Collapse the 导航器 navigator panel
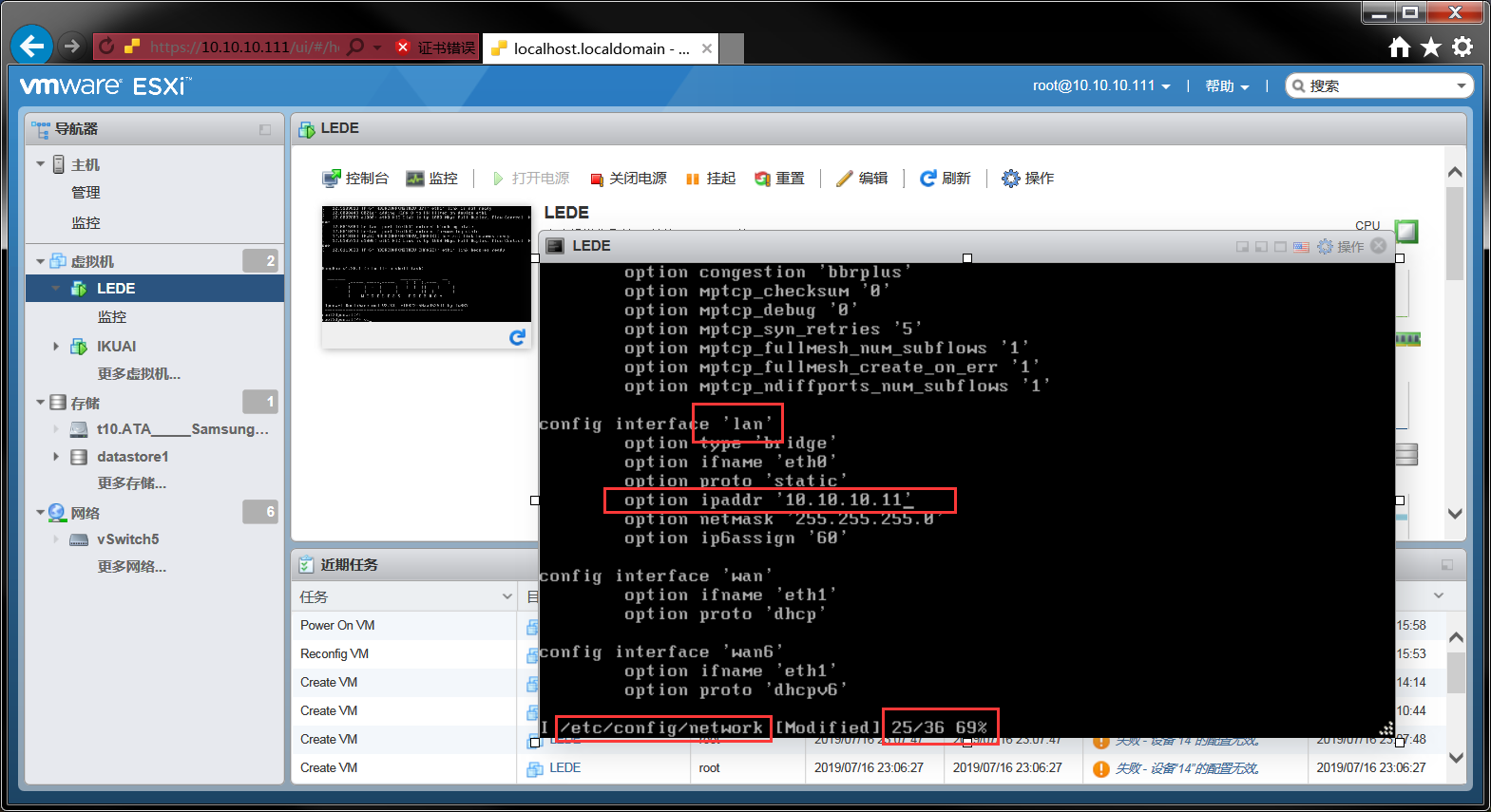 [x=265, y=129]
